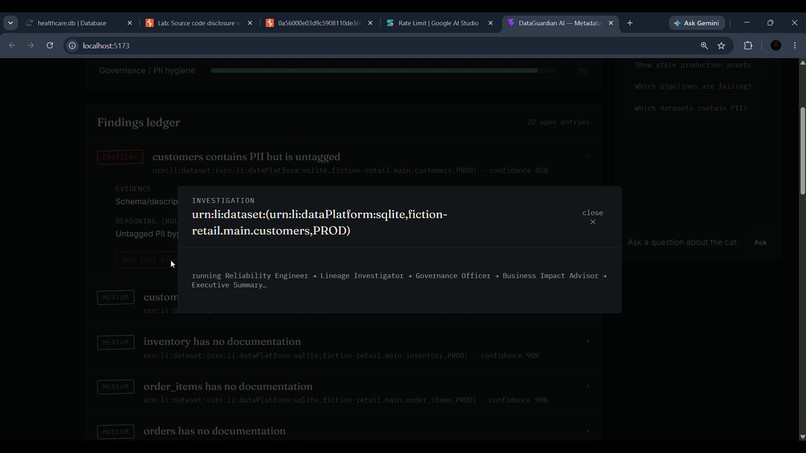
Task: Switch to Rate Limit Google AI Studio tab
Action: 438,23
